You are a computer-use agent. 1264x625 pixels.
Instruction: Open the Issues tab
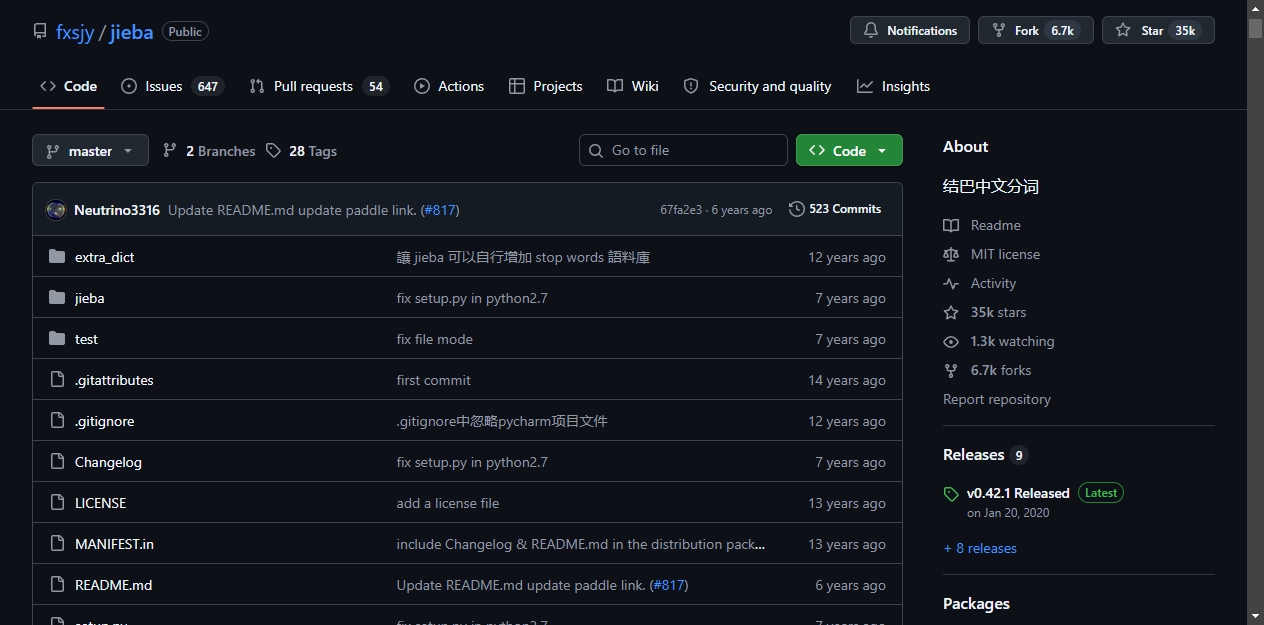pos(172,86)
